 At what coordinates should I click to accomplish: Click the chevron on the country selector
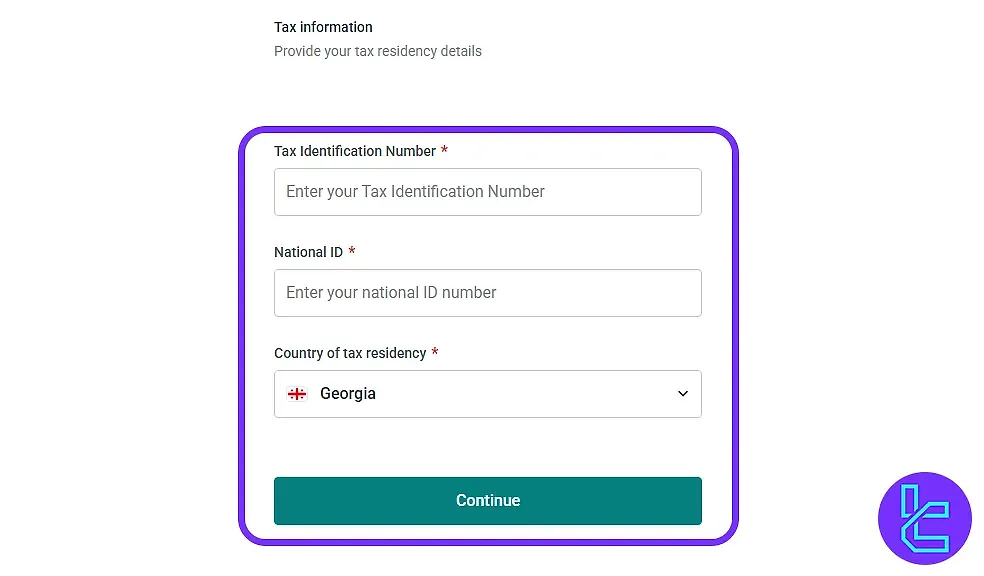(x=683, y=393)
